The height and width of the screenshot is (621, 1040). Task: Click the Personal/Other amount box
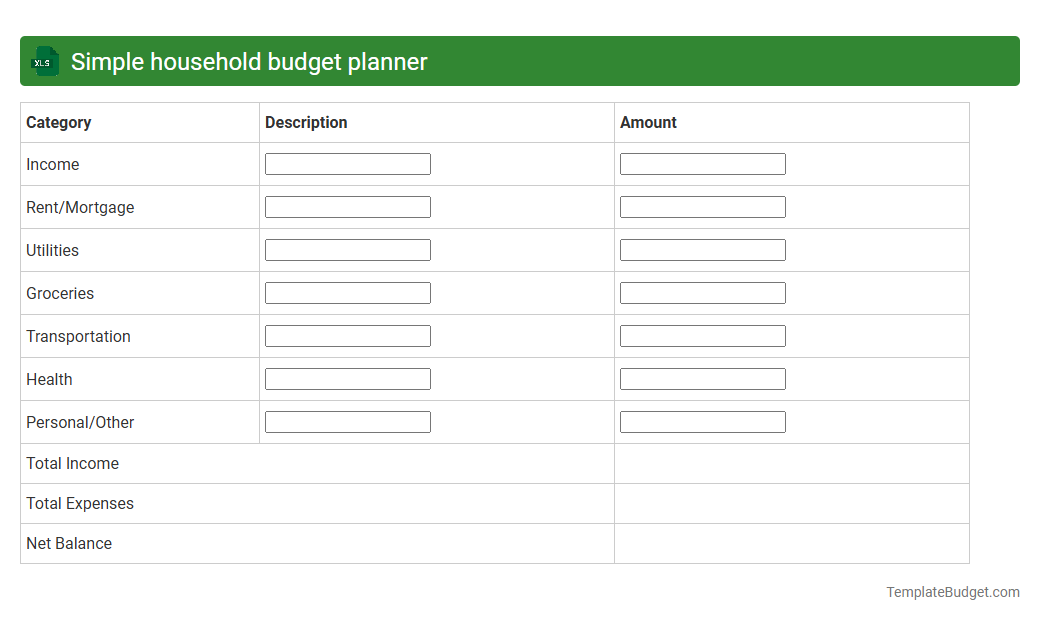click(702, 421)
